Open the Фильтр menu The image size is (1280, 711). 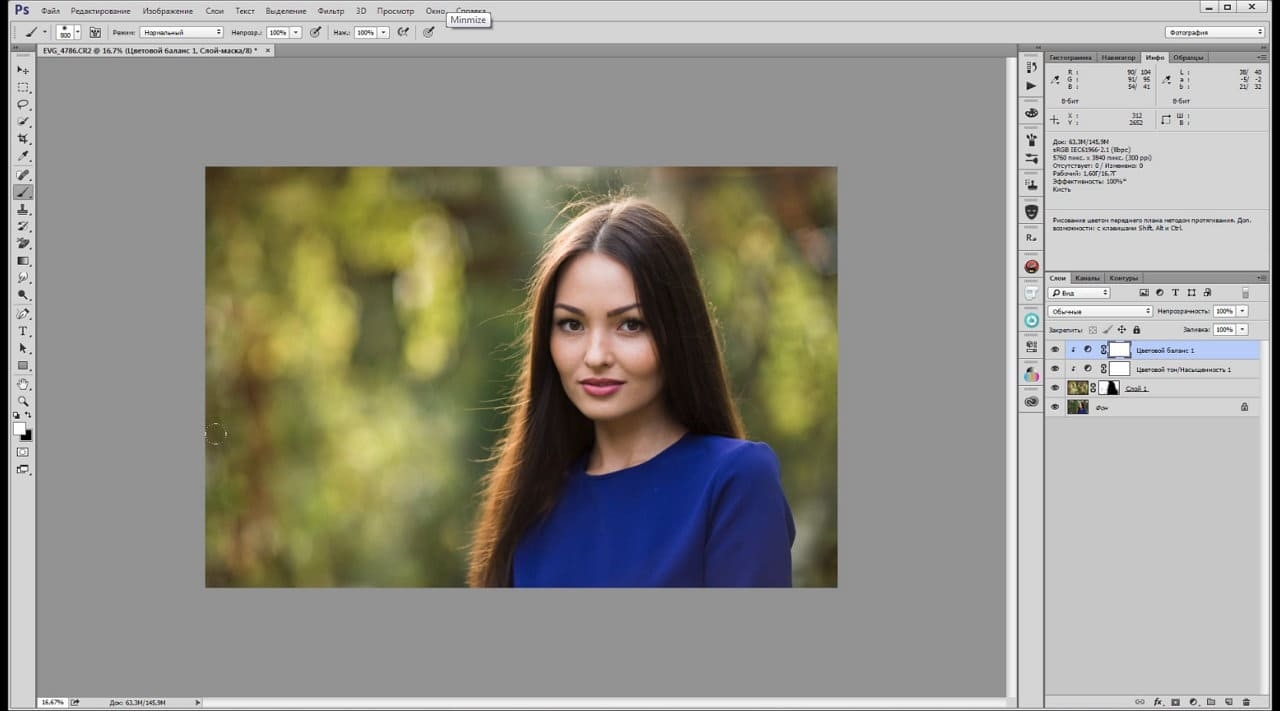tap(330, 10)
